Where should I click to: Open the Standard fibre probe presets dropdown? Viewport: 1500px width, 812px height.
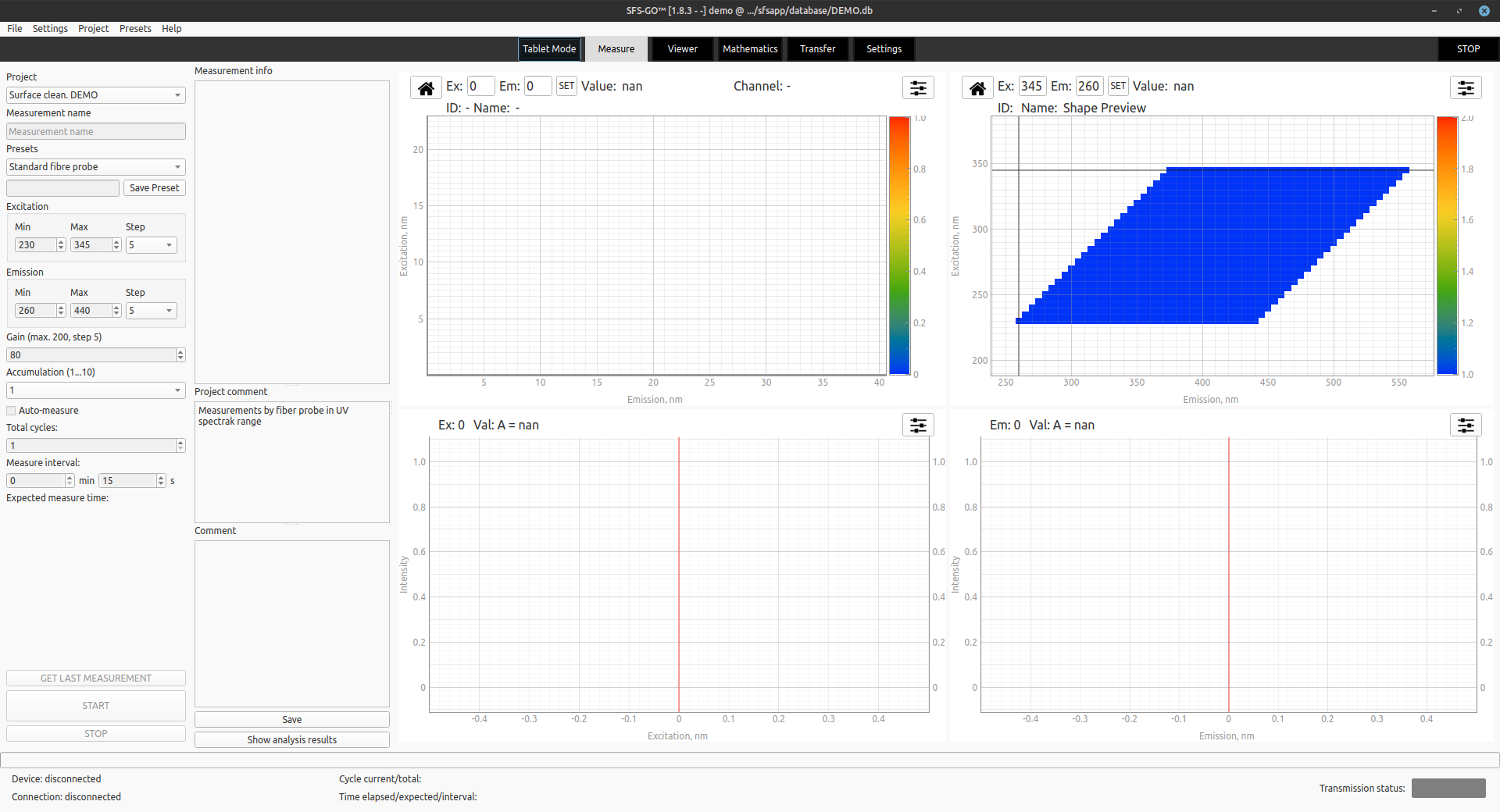[95, 166]
